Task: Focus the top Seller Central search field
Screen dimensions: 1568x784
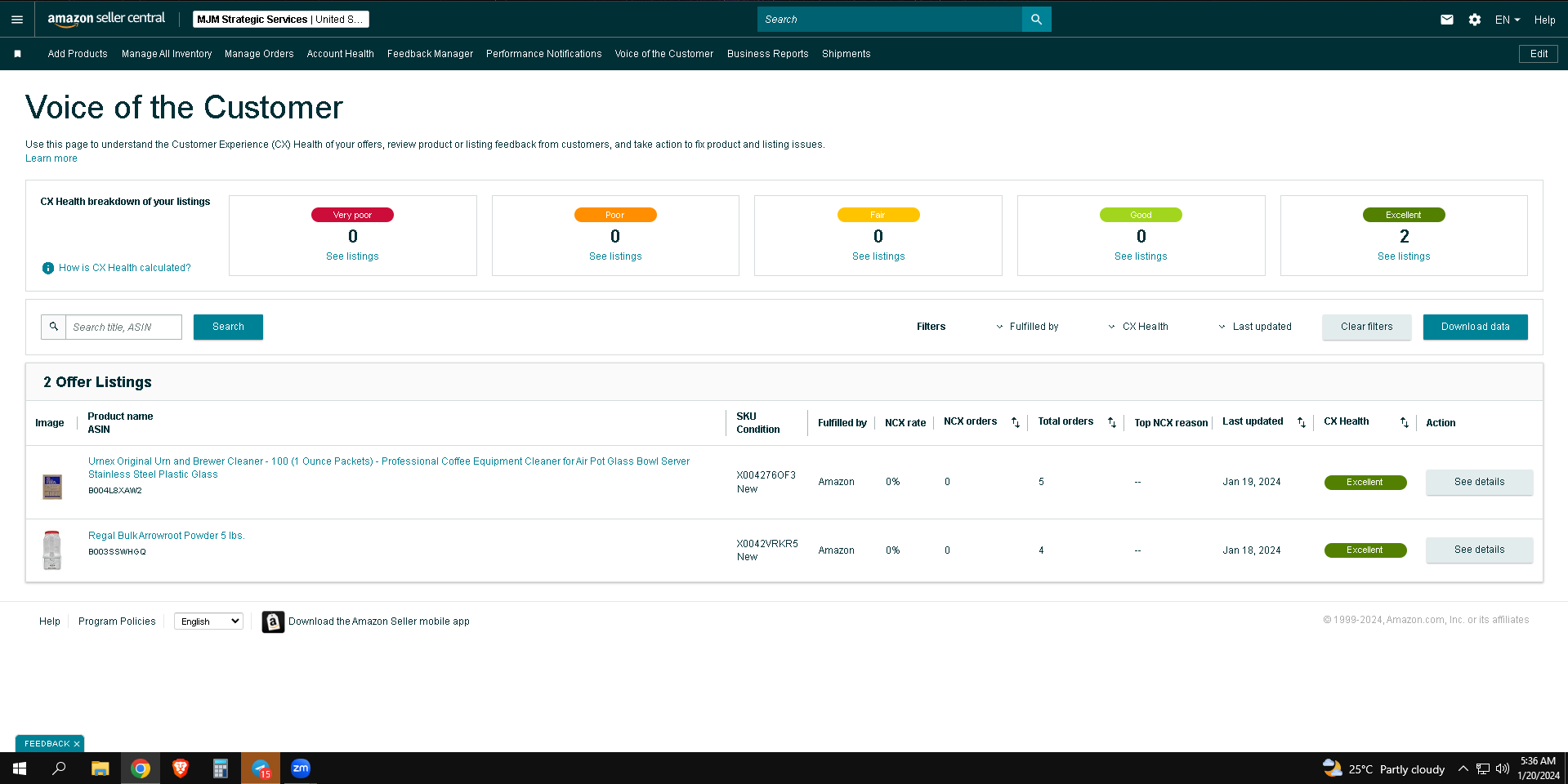Action: (890, 20)
